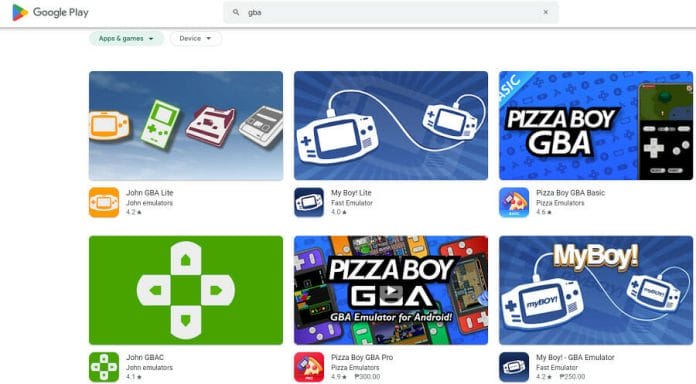Screen dimensions: 696x384
Task: Click John emulators under John GBAC
Action: tap(149, 368)
